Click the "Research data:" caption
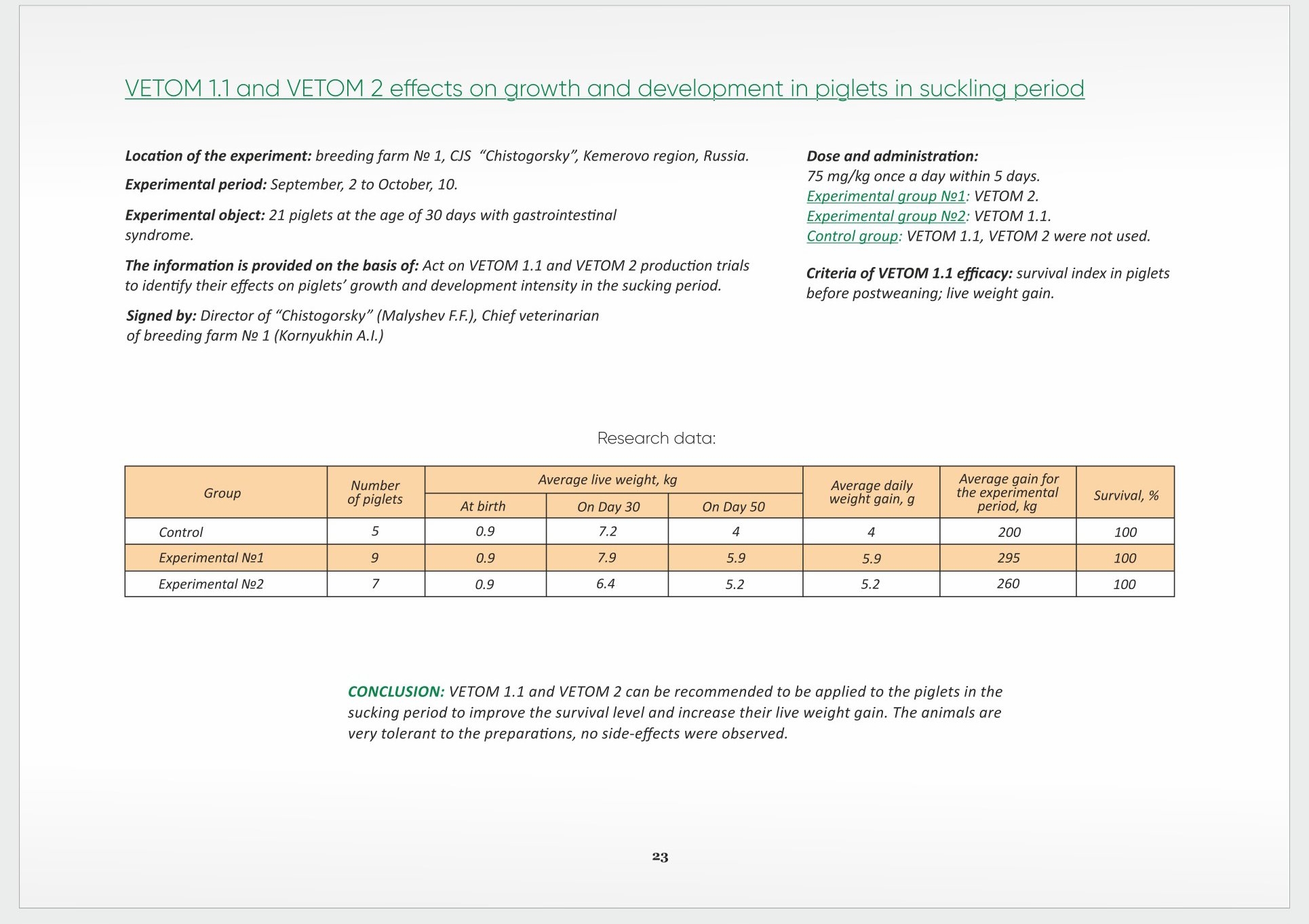1309x924 pixels. (x=657, y=439)
